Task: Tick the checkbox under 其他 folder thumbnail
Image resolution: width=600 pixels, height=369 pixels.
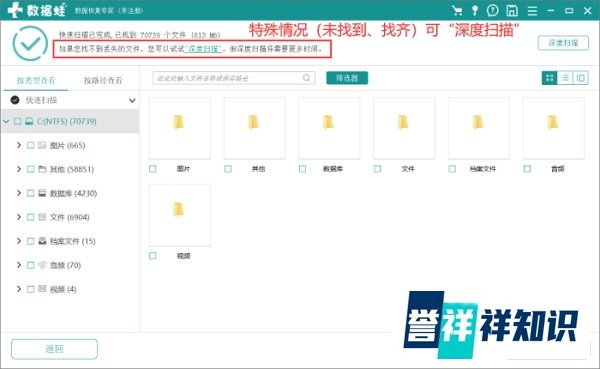Action: 228,169
